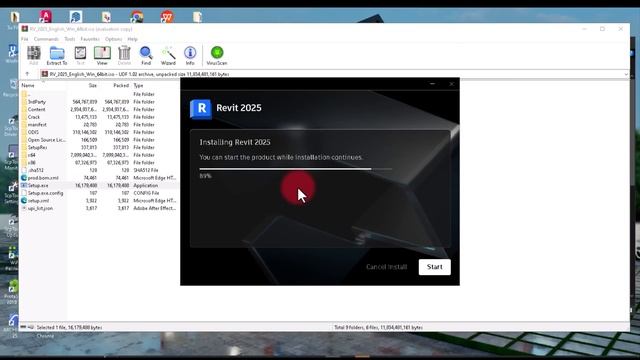Expand the archive path dropdown arrow
Screen dimensions: 640x360
click(x=626, y=74)
